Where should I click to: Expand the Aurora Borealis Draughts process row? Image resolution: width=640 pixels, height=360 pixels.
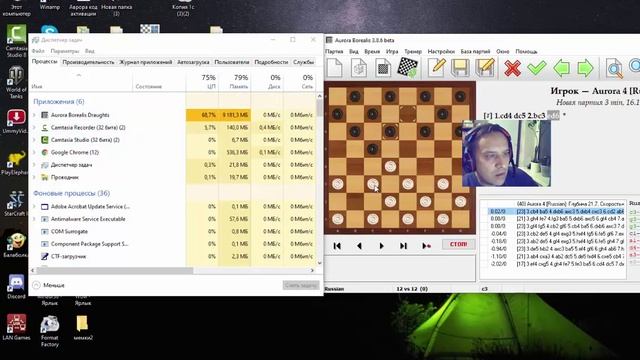pyautogui.click(x=35, y=115)
